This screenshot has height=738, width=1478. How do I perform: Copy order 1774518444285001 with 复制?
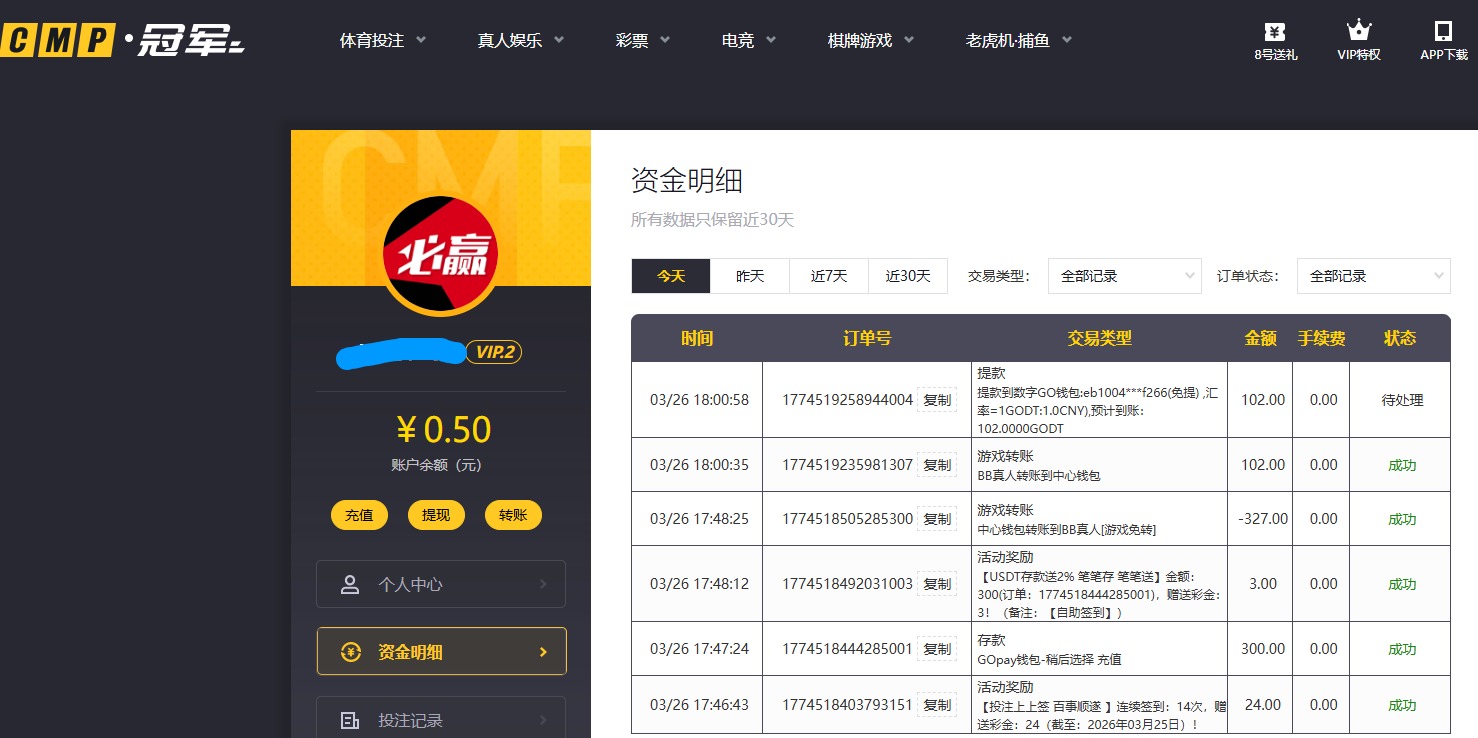(x=937, y=648)
